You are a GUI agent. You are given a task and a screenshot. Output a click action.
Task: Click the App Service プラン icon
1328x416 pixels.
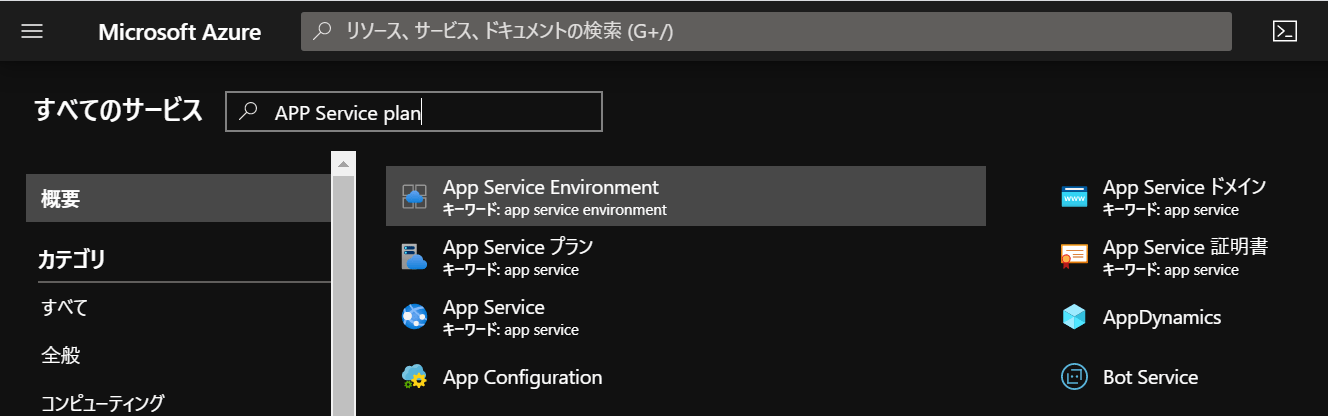click(414, 257)
